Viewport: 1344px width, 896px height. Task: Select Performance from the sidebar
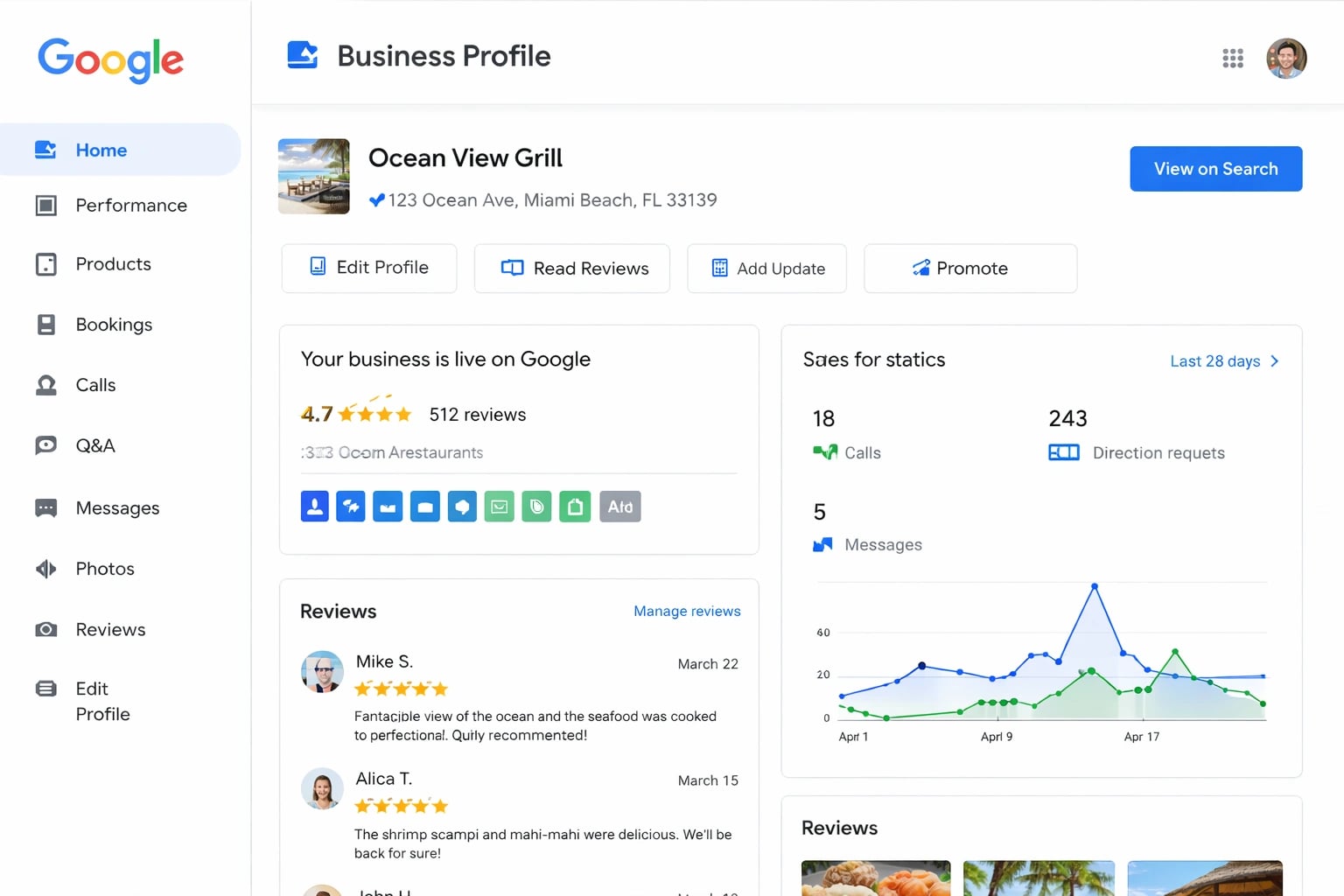coord(129,206)
